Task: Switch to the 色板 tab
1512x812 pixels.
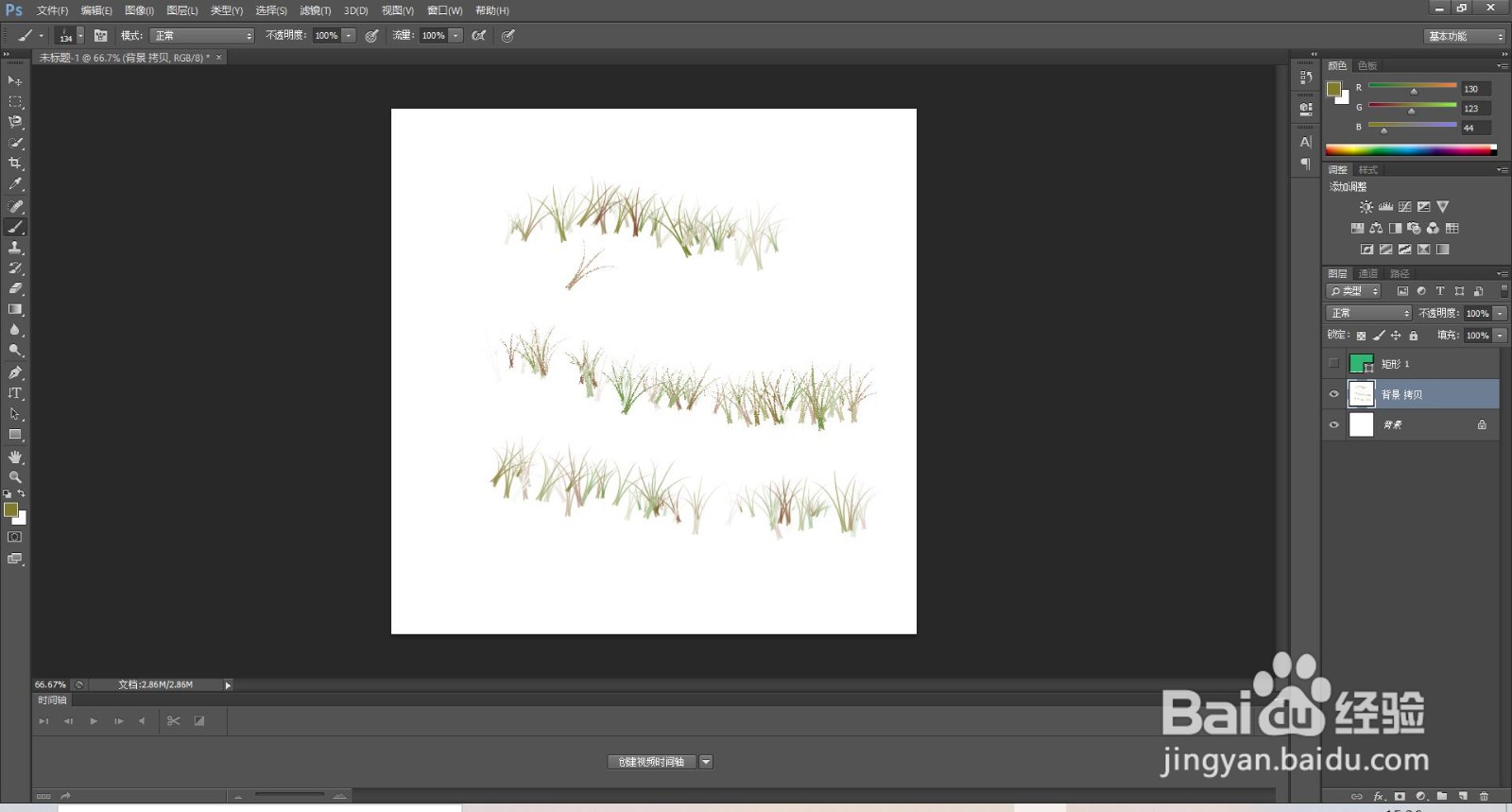Action: [1367, 66]
